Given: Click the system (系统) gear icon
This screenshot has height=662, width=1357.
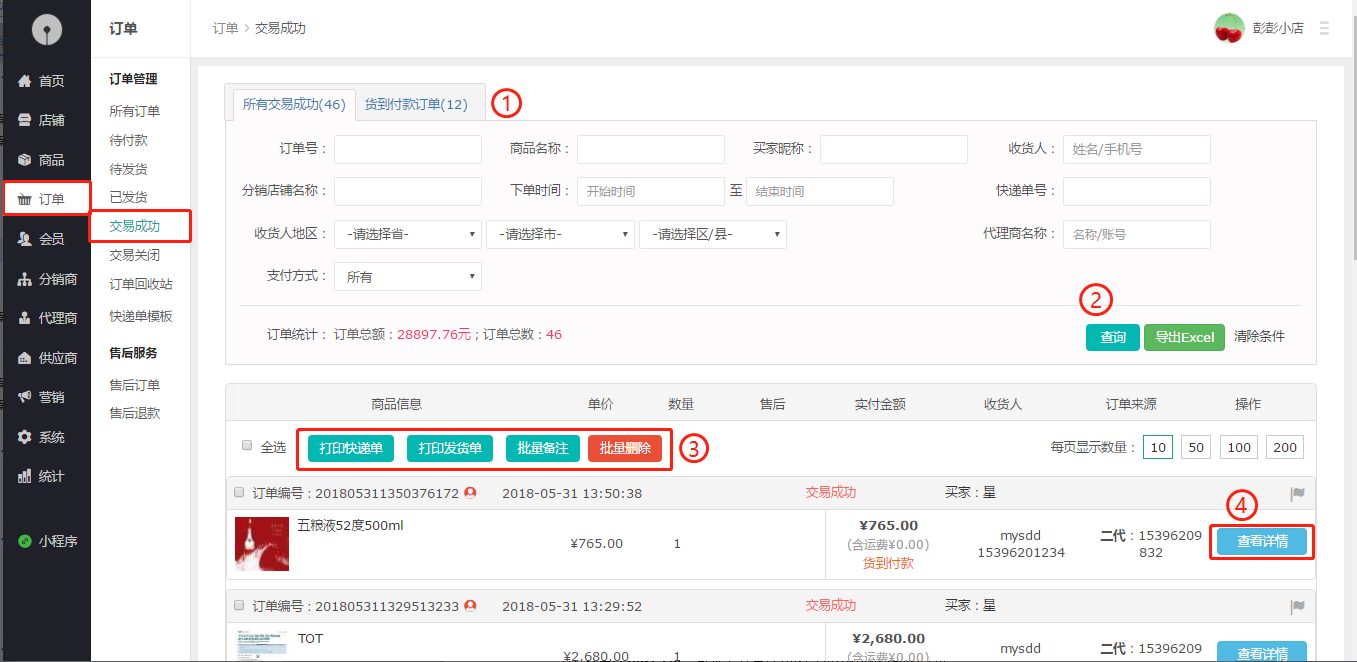Looking at the screenshot, I should (25, 437).
